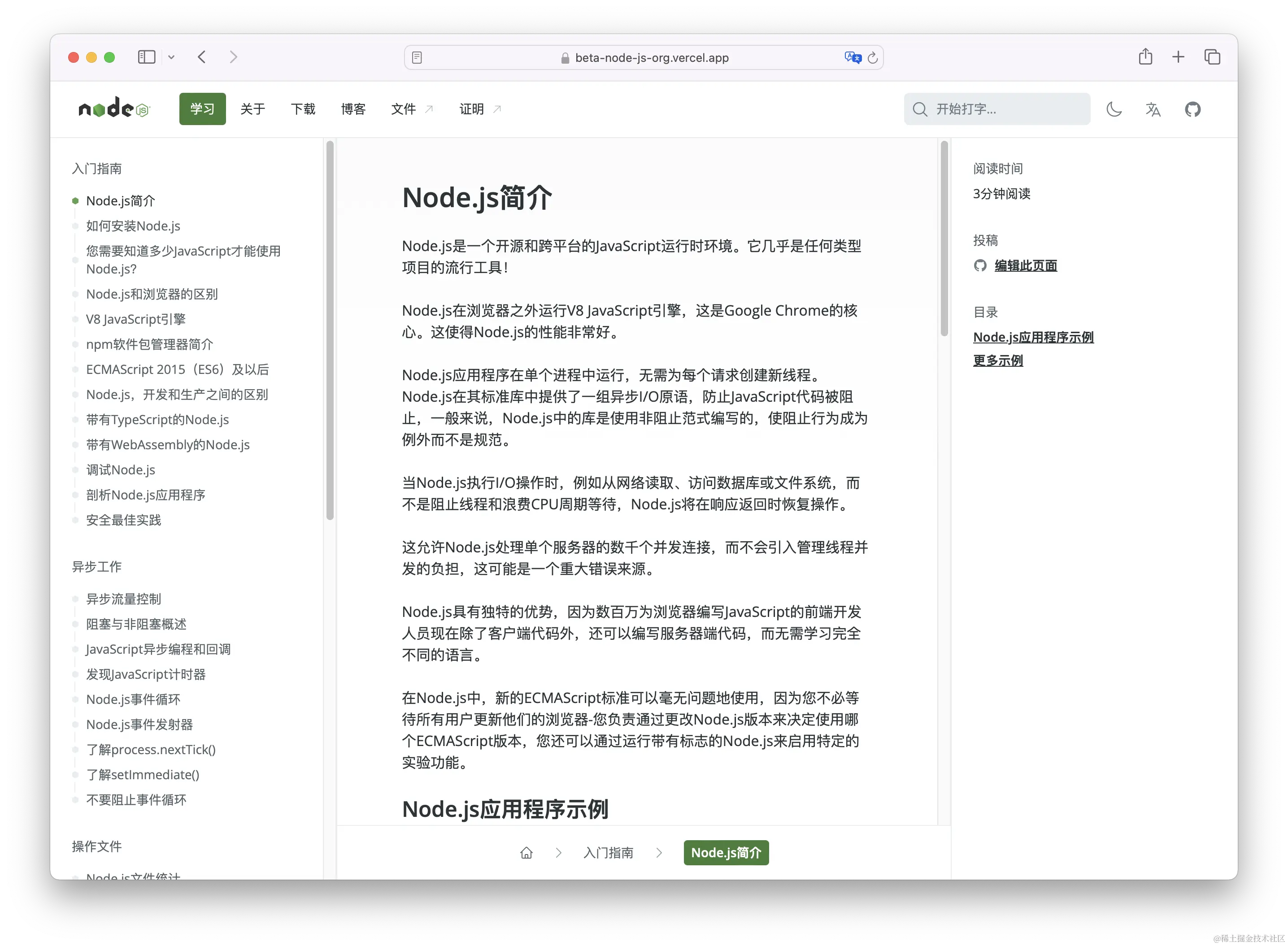Screen dimensions: 1288x946
Task: Go forward with the browser forward arrow
Action: pos(233,57)
